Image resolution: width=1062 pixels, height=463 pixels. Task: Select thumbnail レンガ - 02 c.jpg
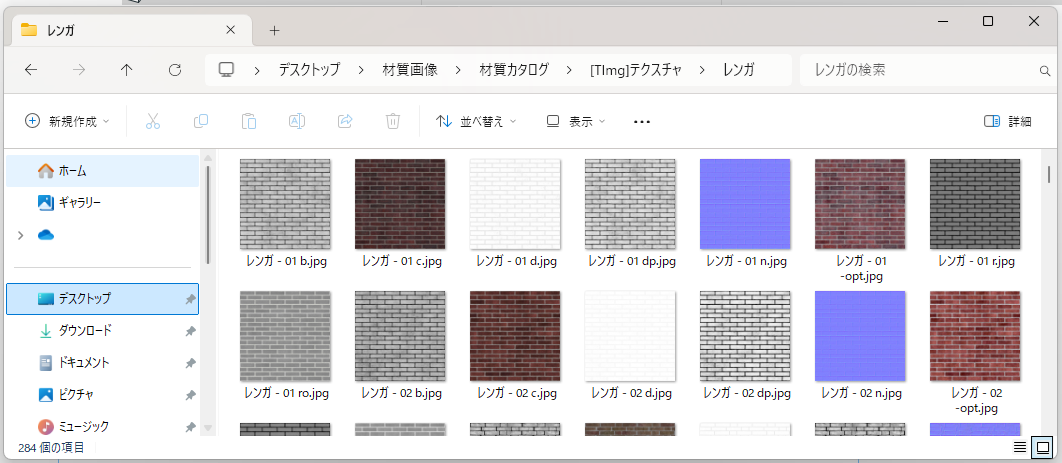(515, 336)
